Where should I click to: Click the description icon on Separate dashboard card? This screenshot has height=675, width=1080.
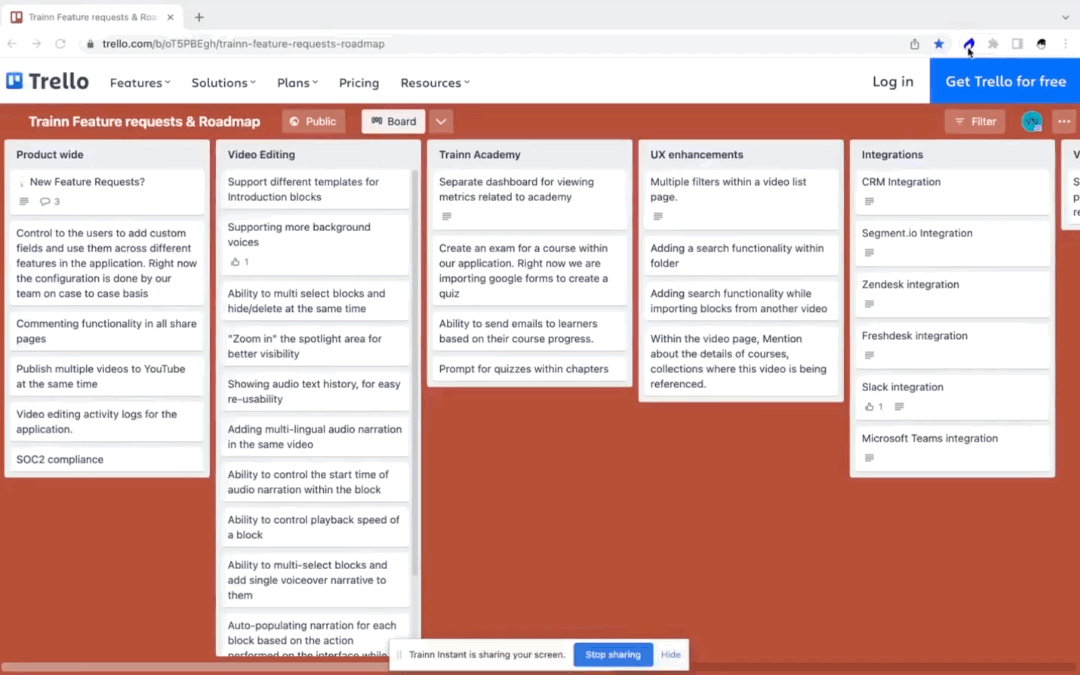click(x=446, y=216)
